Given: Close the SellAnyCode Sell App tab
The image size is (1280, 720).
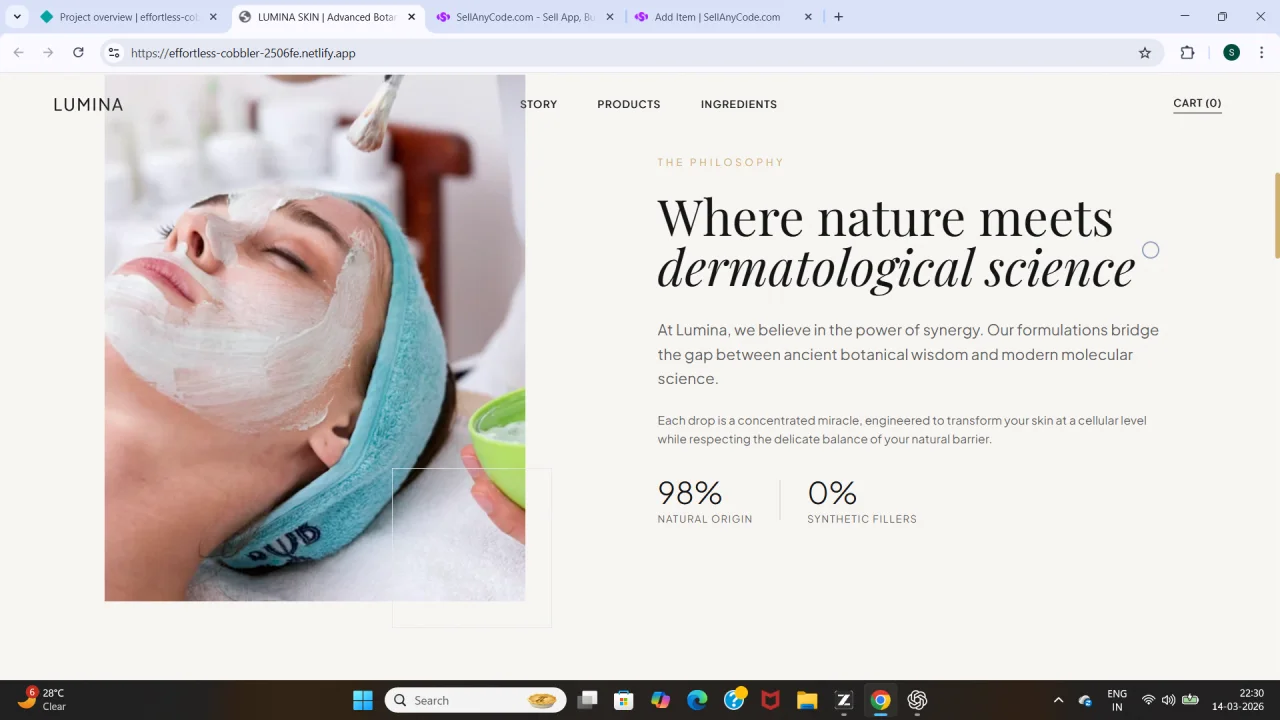Looking at the screenshot, I should pos(610,17).
